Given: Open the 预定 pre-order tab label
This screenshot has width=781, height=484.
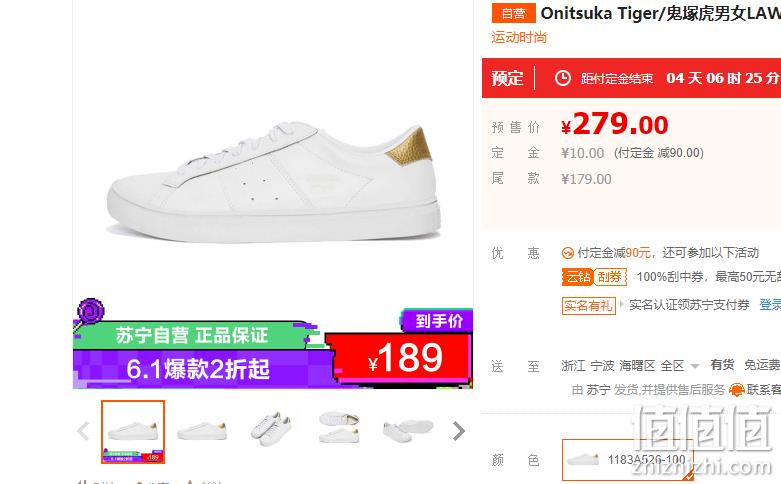Looking at the screenshot, I should (507, 79).
